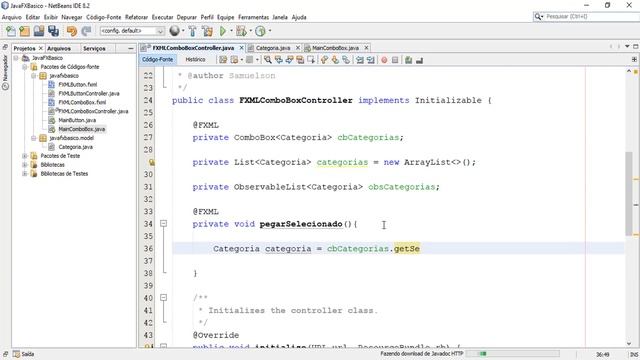Click the Javadoc download progress bar

[x=513, y=353]
